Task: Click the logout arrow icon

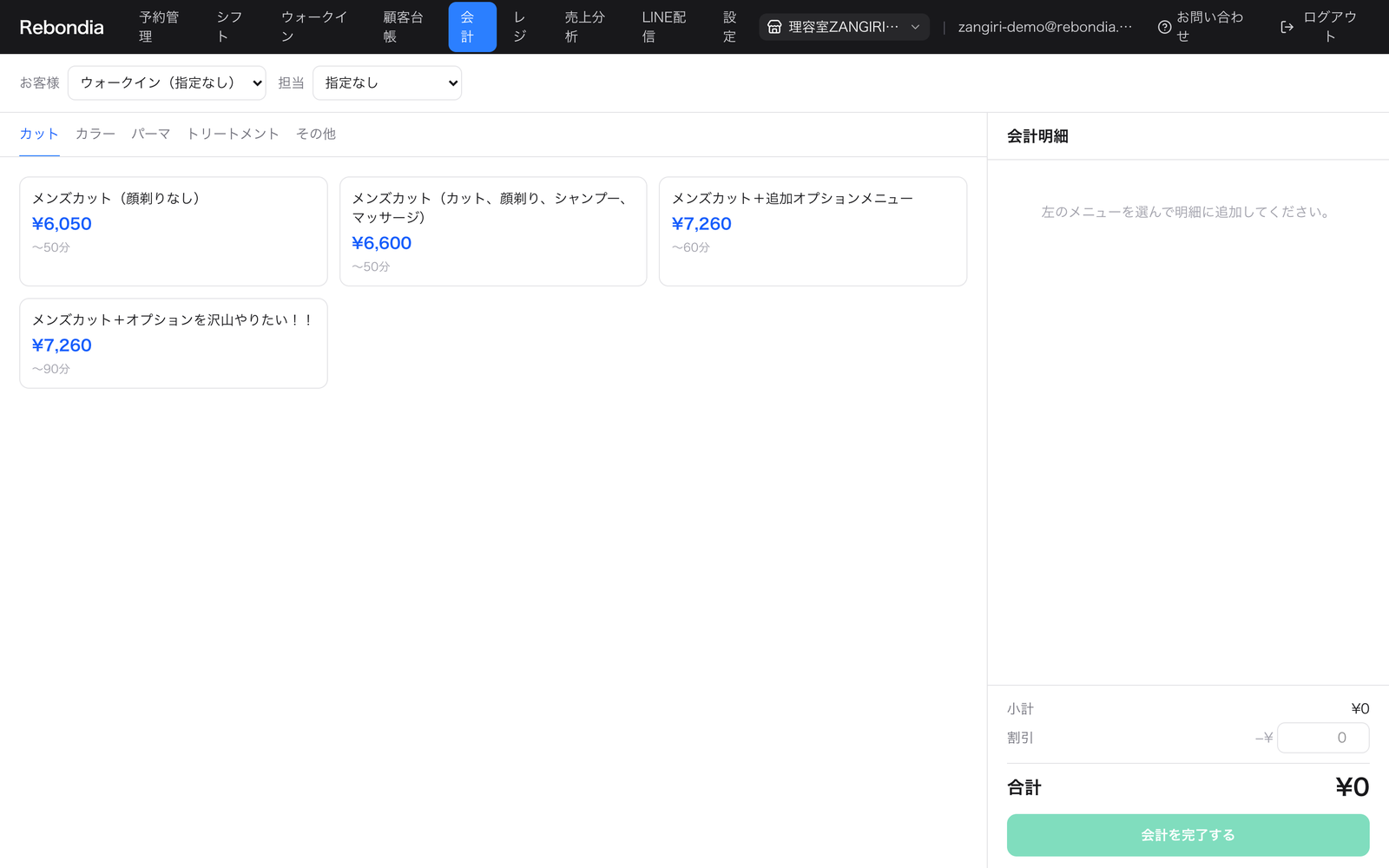Action: coord(1287,27)
